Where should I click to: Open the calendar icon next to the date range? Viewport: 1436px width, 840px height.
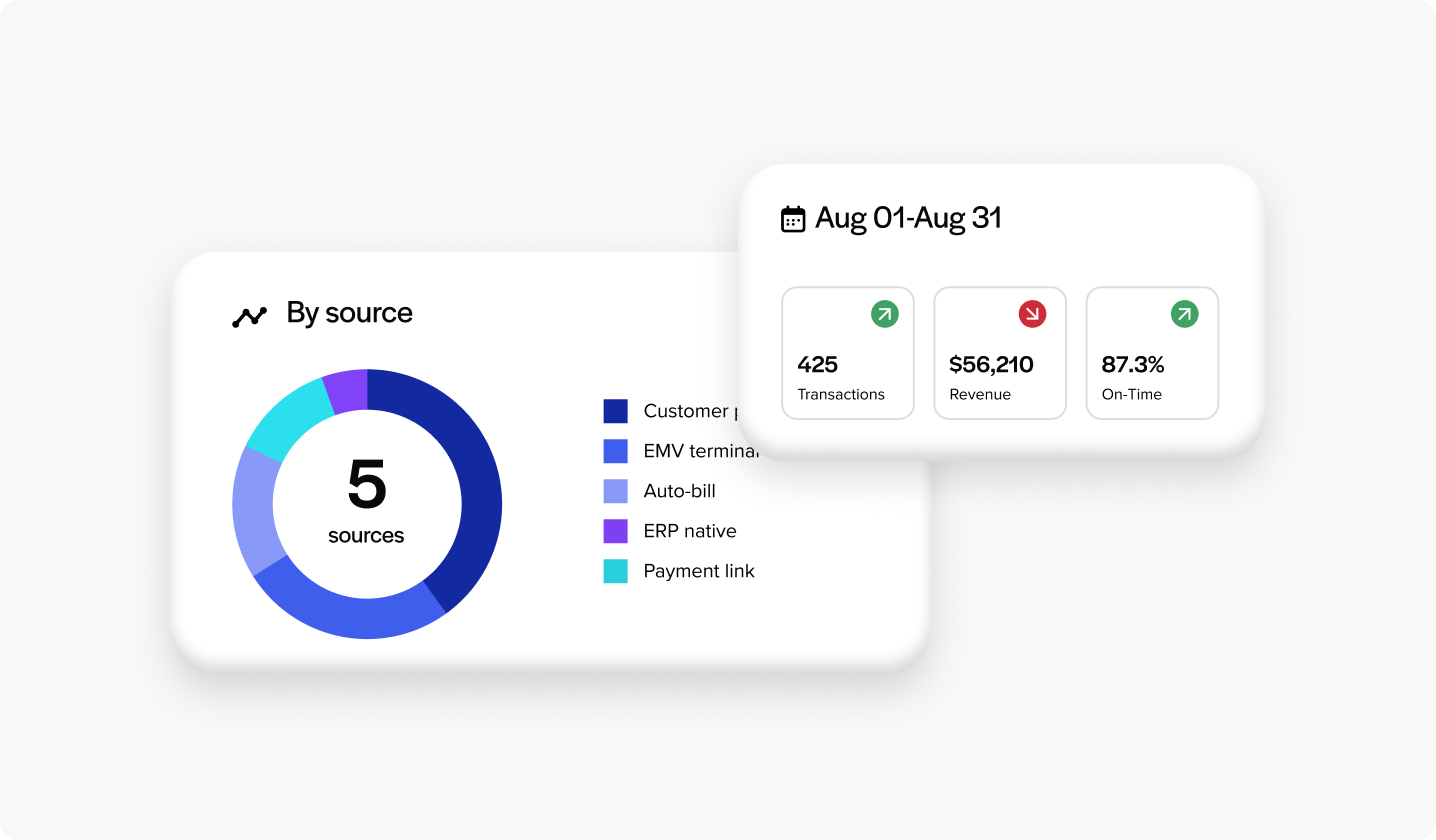(x=793, y=218)
